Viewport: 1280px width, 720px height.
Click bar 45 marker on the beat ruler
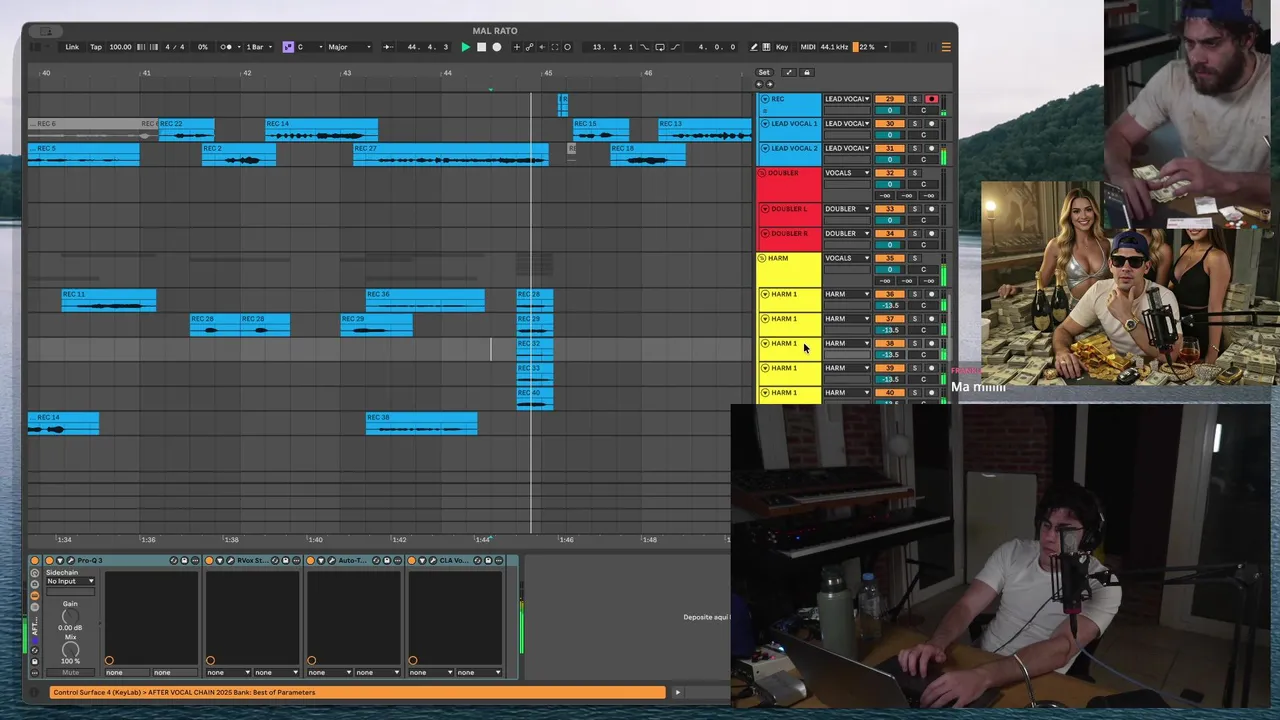point(547,73)
